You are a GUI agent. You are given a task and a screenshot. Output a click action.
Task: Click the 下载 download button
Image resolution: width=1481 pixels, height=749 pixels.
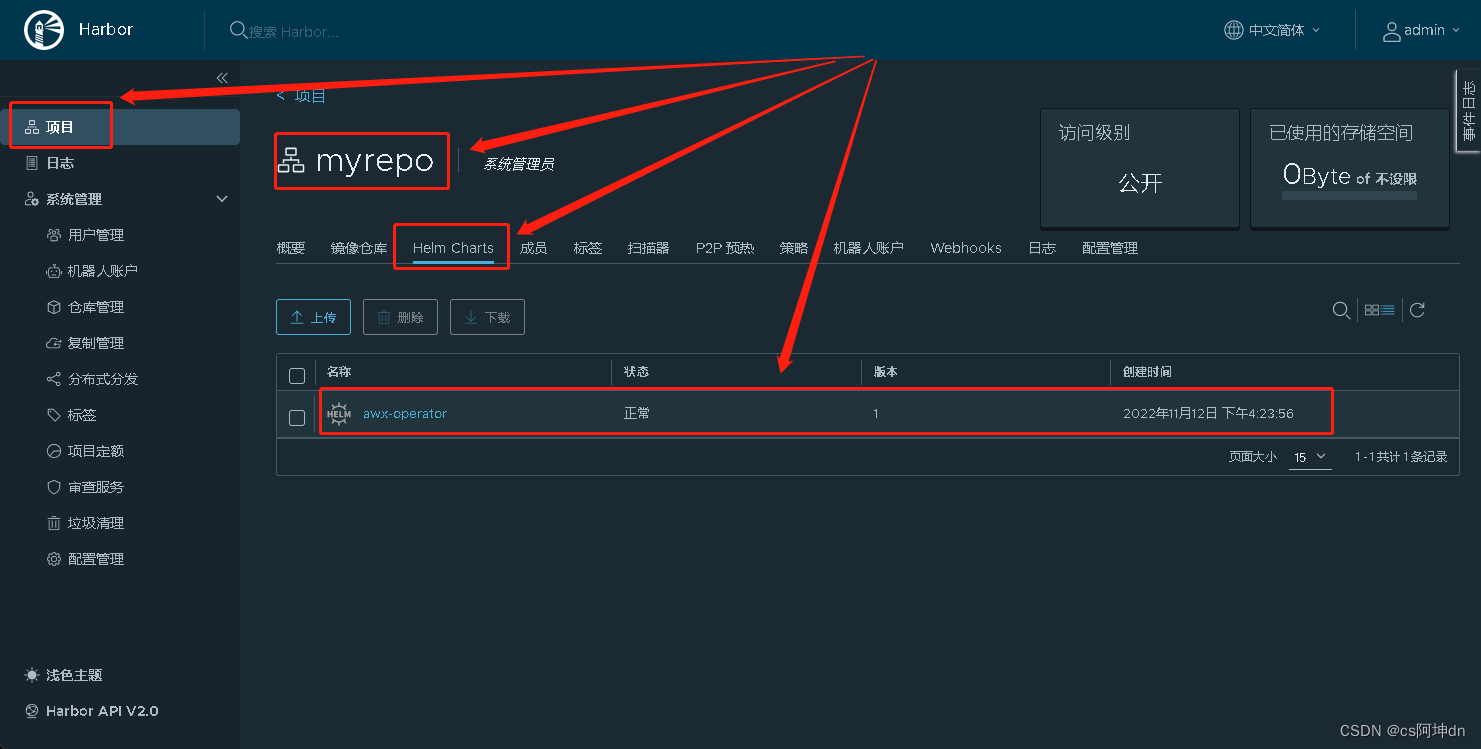pos(487,317)
